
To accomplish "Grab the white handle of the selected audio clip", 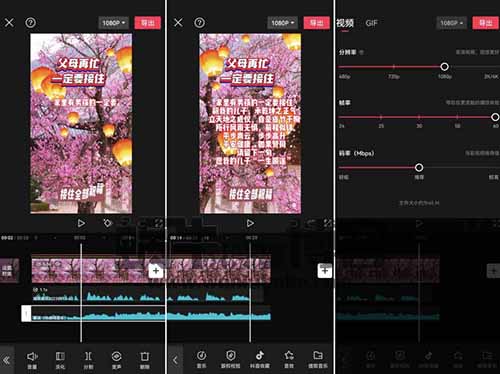I will pyautogui.click(x=26, y=313).
